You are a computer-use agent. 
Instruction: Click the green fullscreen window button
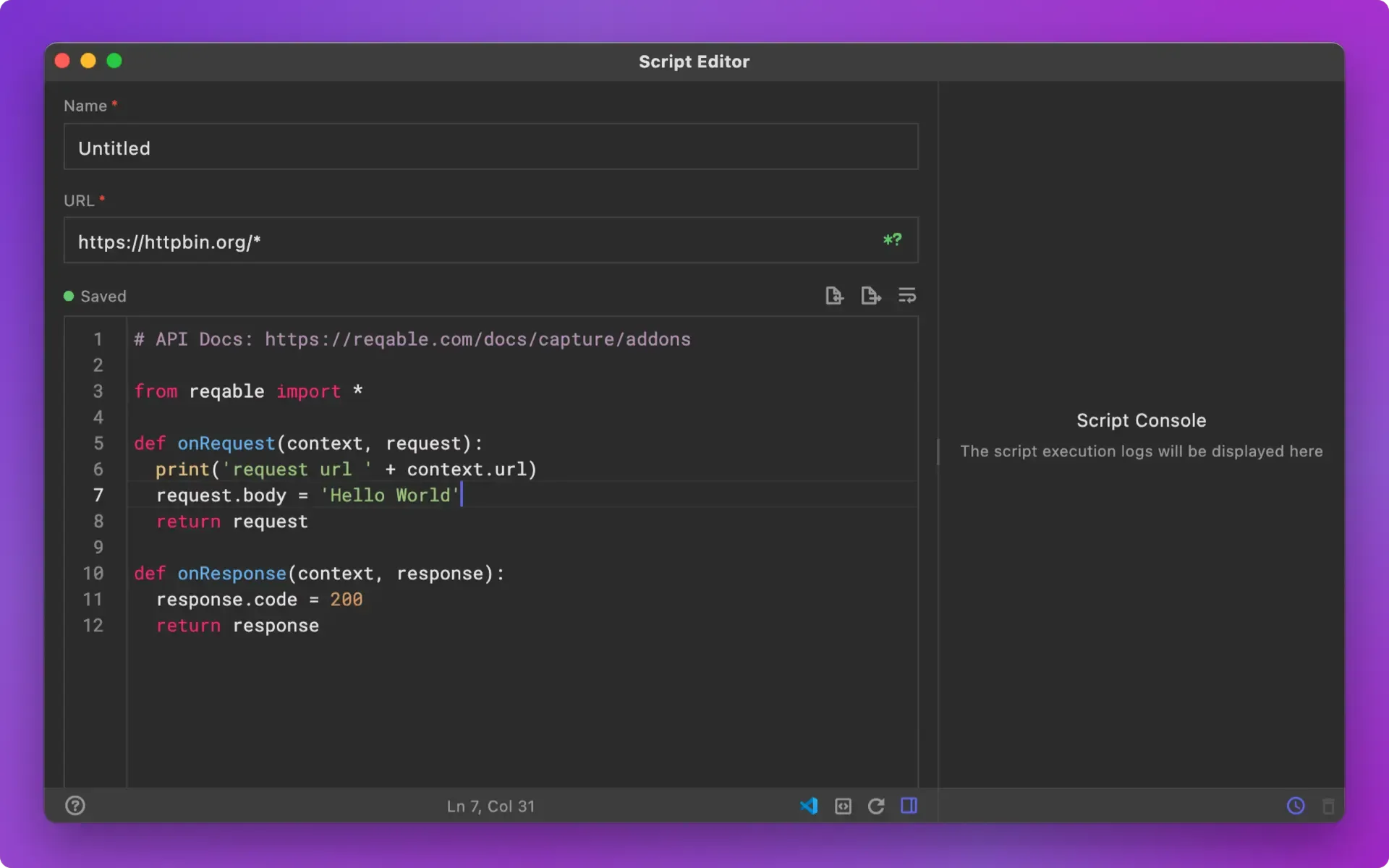[x=114, y=61]
